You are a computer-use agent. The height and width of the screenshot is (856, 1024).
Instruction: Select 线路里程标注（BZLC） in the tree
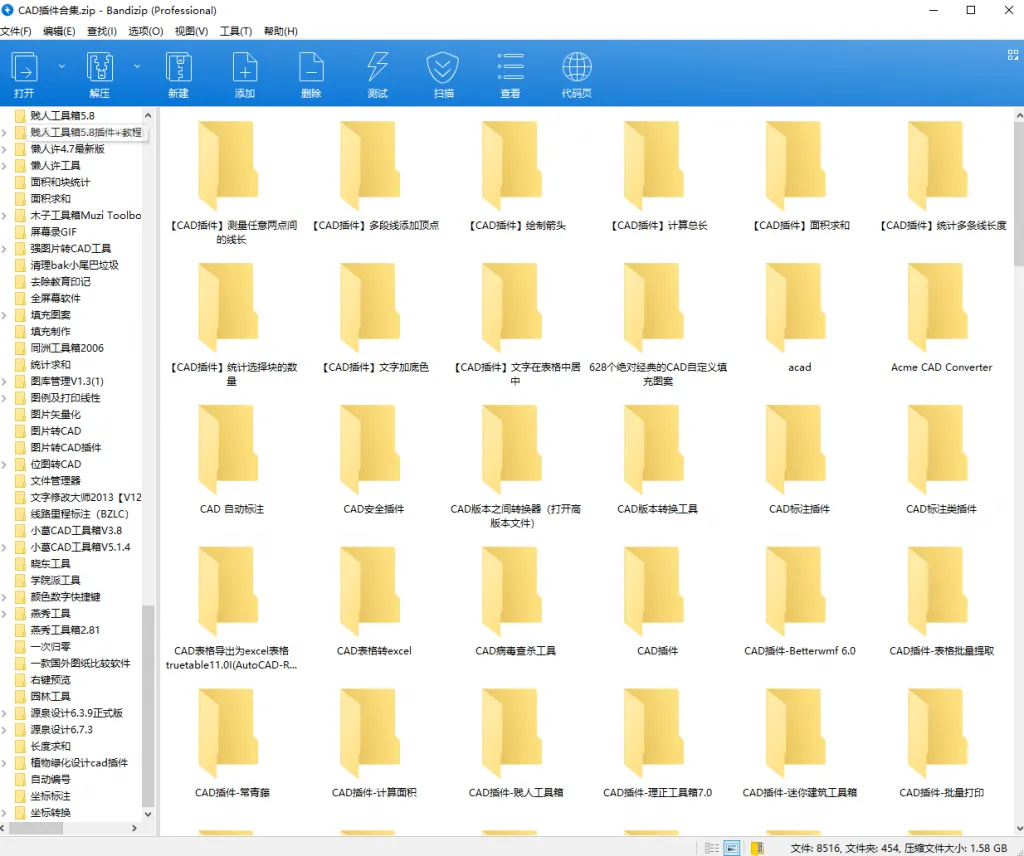coord(80,514)
